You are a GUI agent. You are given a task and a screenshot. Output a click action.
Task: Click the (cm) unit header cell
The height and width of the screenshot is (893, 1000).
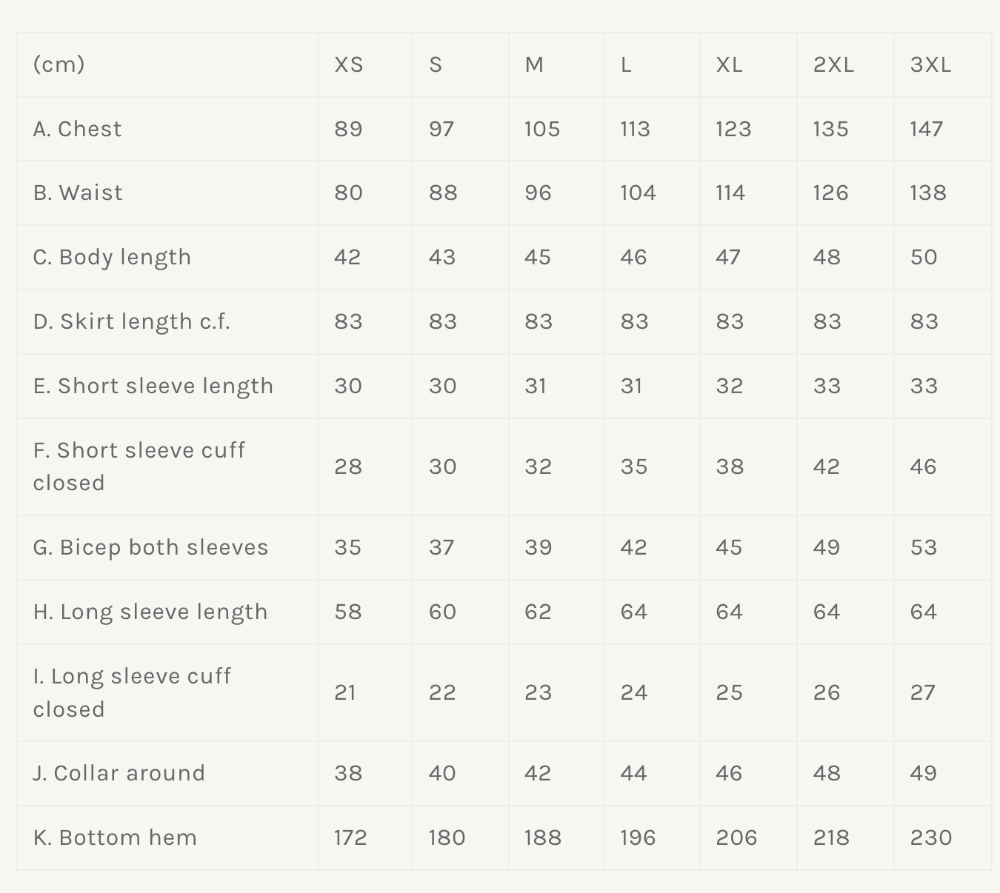(x=59, y=65)
